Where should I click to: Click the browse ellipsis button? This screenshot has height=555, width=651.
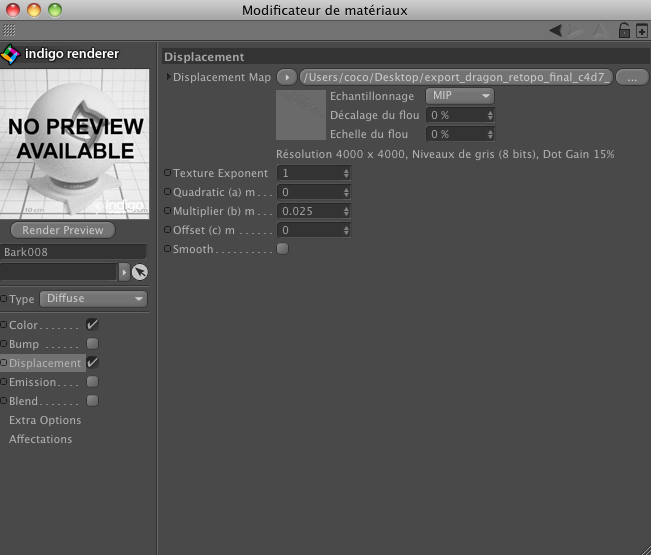coord(632,77)
